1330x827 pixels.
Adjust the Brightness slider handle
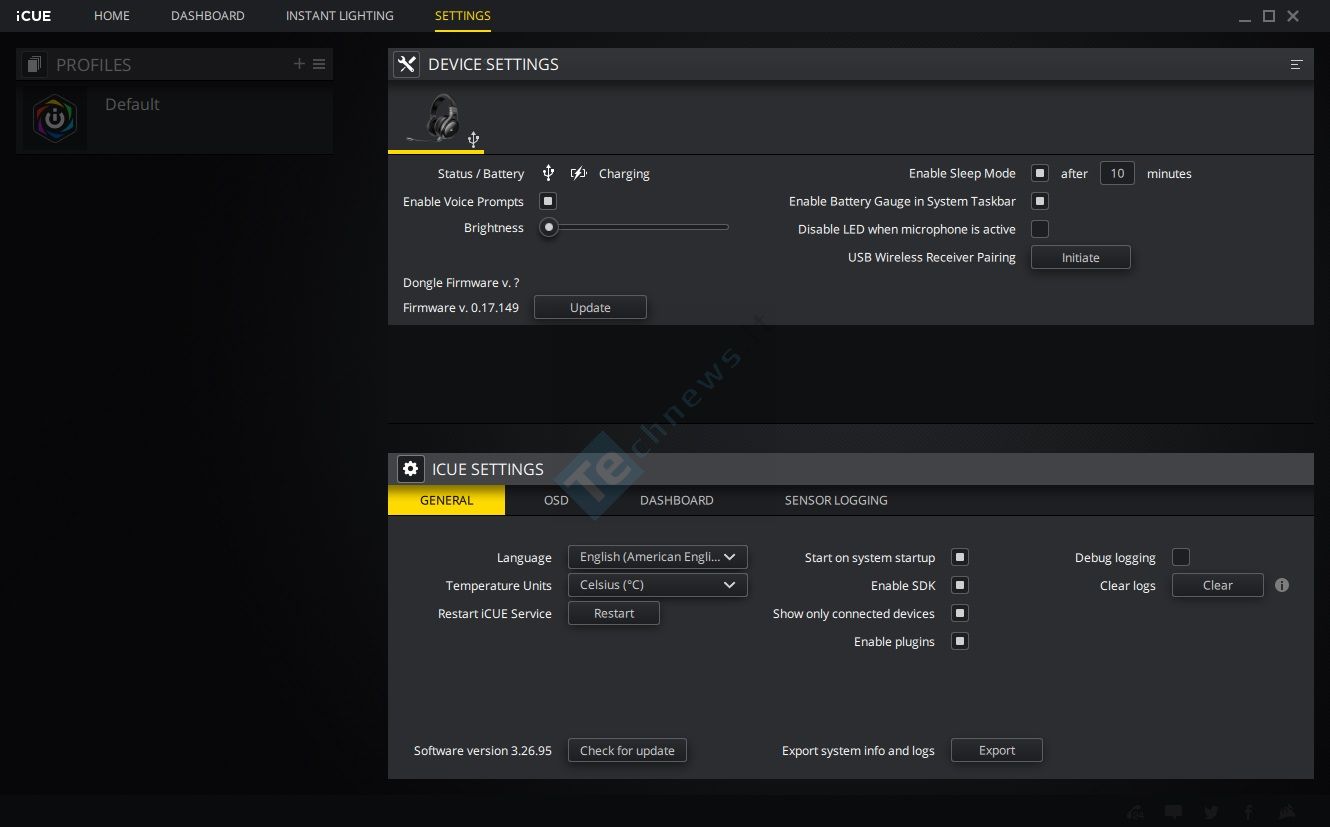[x=548, y=227]
